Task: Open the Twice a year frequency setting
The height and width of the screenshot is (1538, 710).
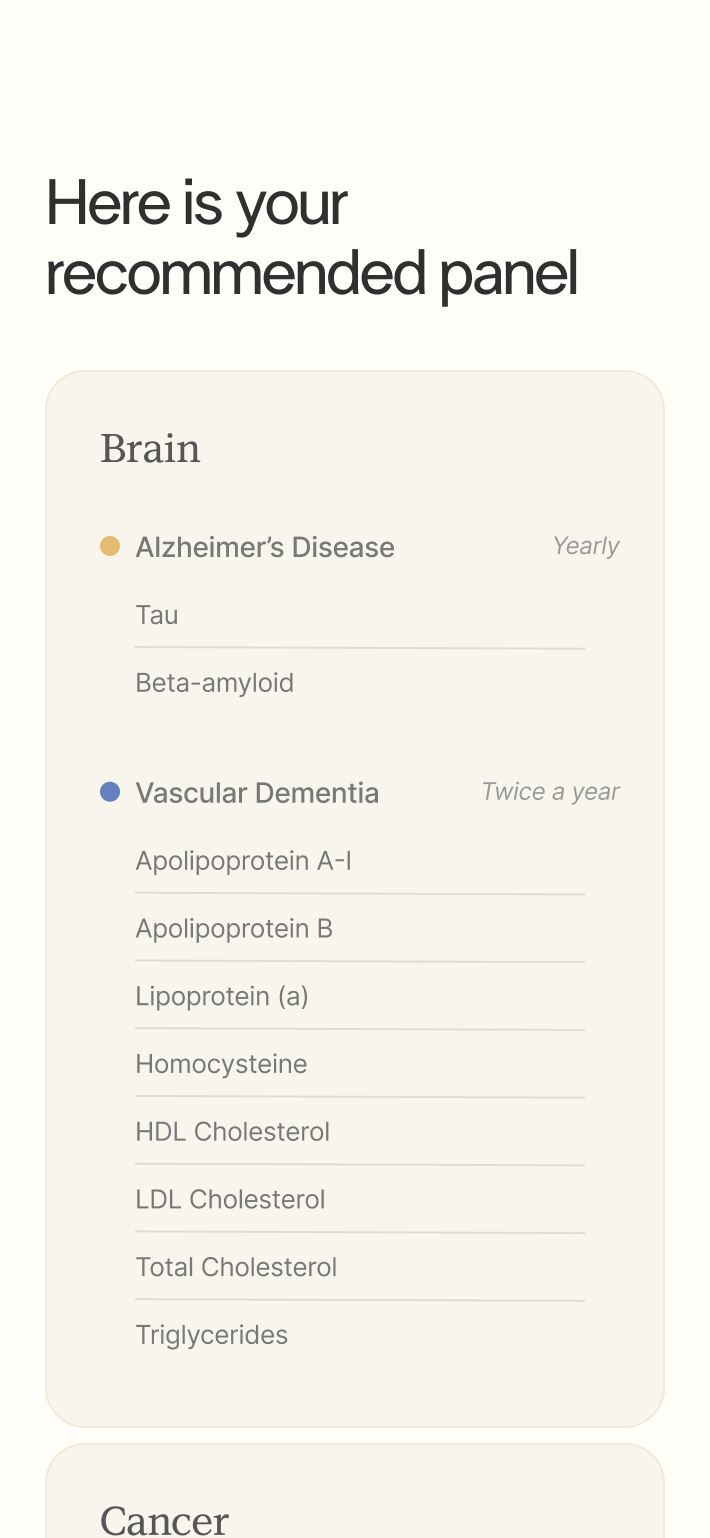Action: (551, 791)
